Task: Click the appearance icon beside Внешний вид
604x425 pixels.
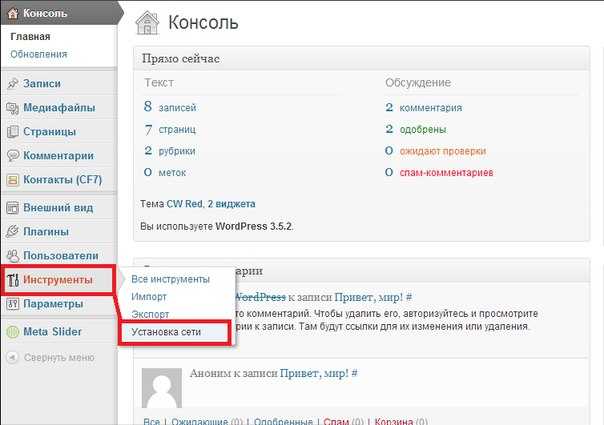Action: (x=13, y=208)
